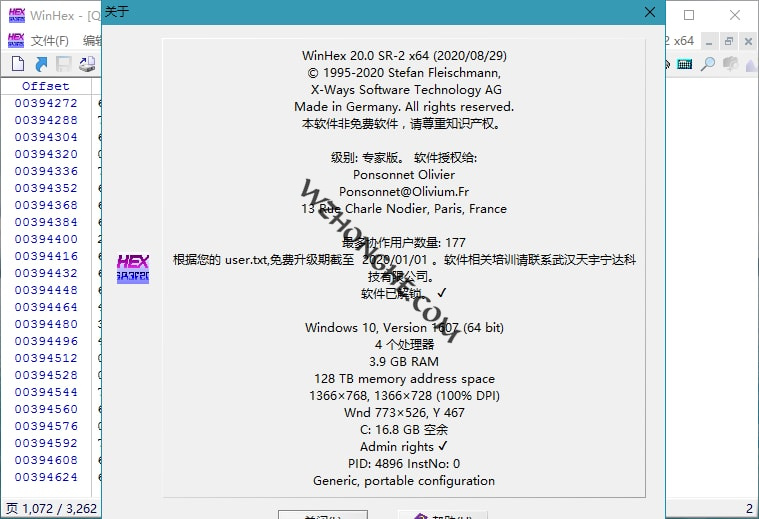The height and width of the screenshot is (519, 759).
Task: Select offset row 00394448
Action: pyautogui.click(x=46, y=290)
